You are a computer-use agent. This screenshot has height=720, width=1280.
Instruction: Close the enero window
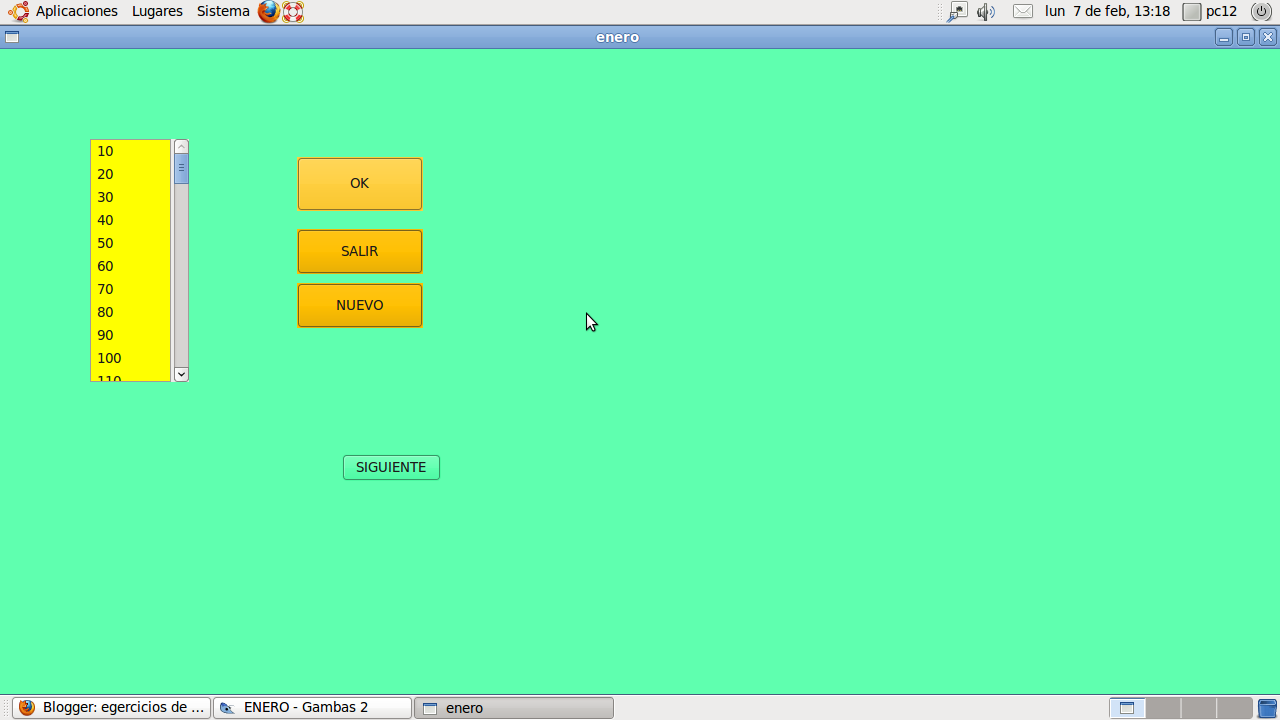click(1268, 37)
